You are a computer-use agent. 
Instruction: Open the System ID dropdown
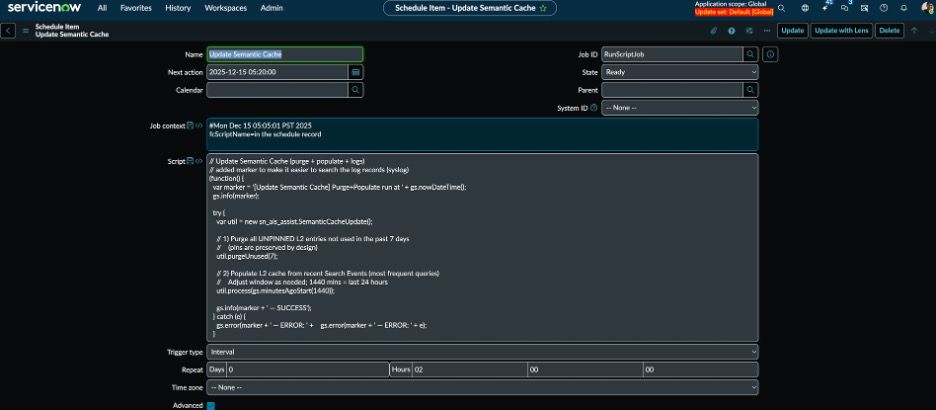[x=680, y=108]
